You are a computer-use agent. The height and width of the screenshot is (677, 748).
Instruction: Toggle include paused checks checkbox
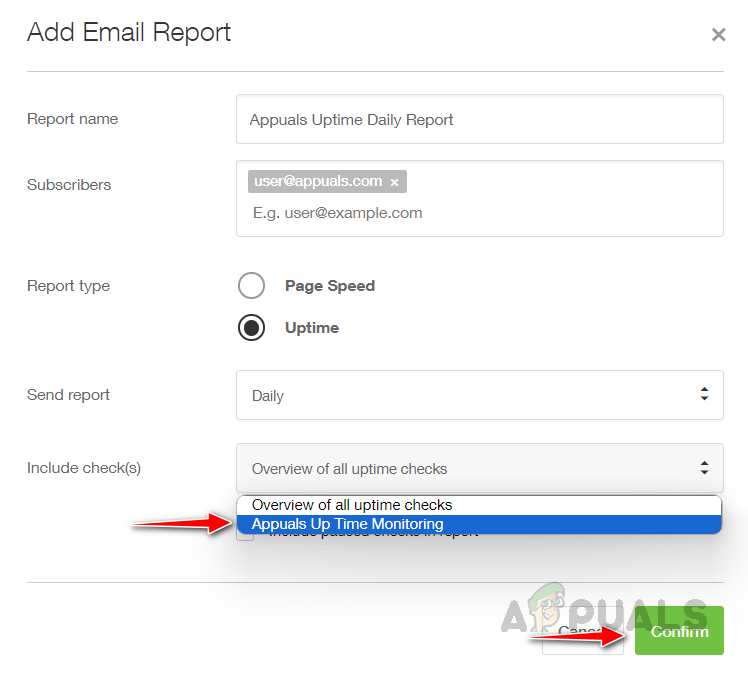245,536
